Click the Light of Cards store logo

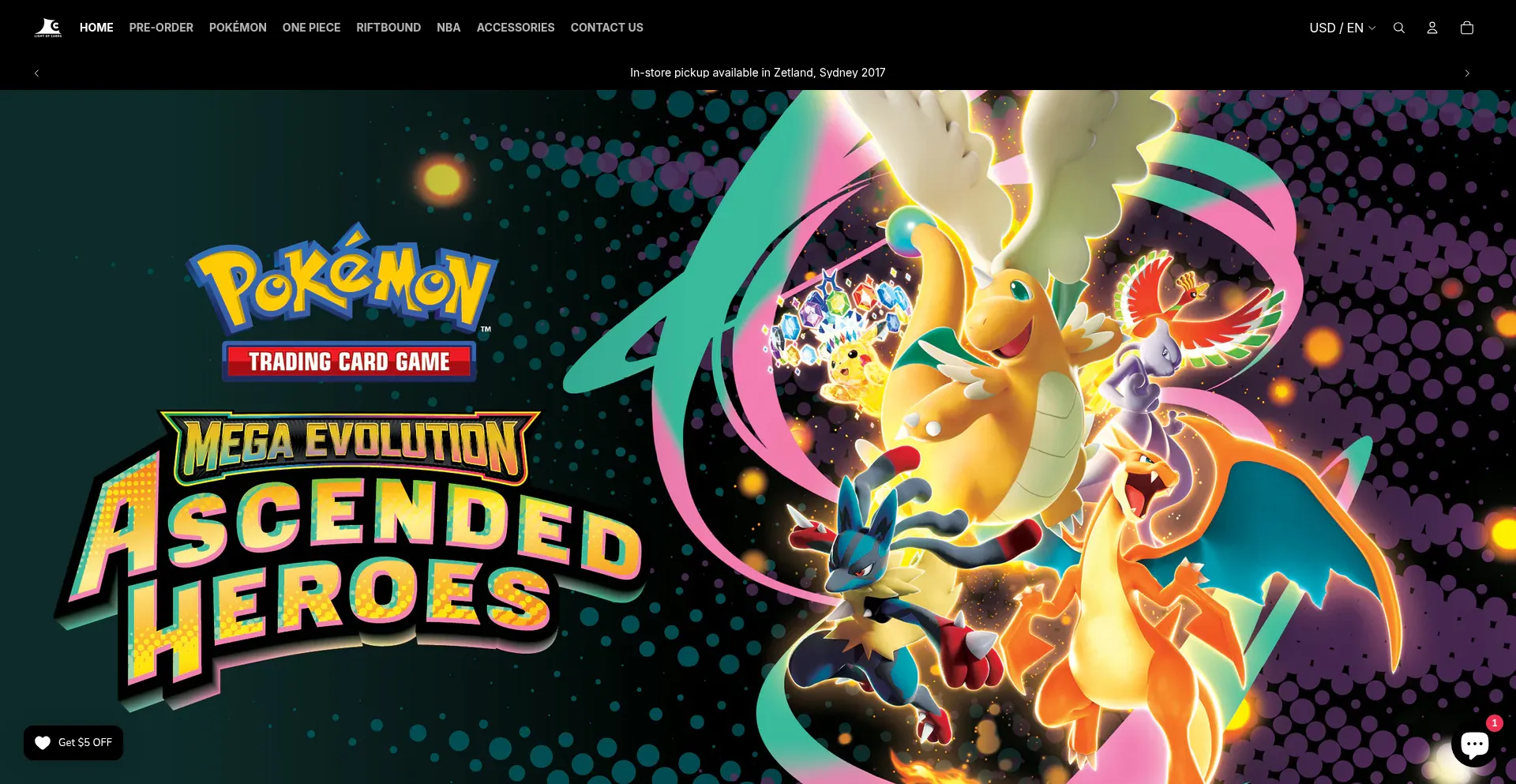point(48,28)
